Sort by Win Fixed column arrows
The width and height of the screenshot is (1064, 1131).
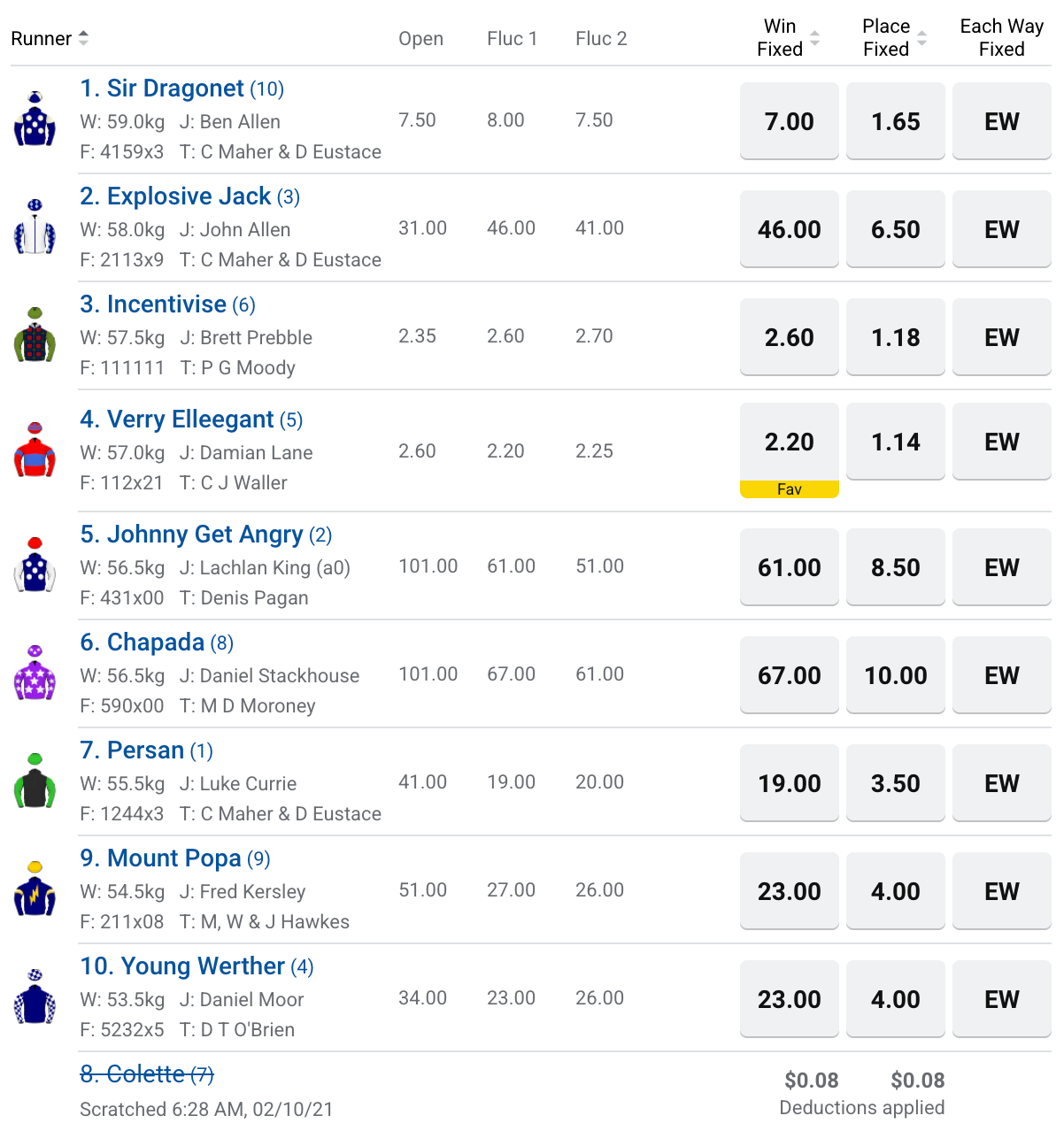(x=815, y=38)
